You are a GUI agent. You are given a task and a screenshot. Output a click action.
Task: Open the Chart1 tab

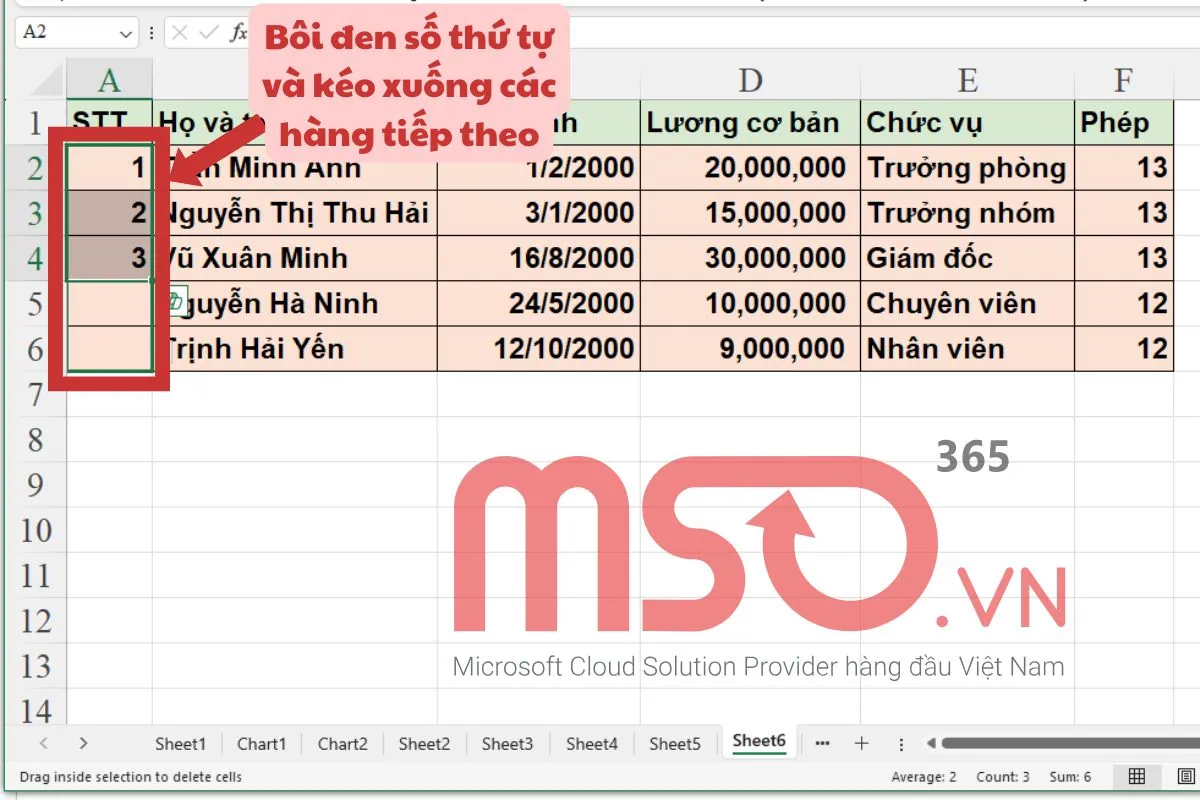tap(261, 743)
